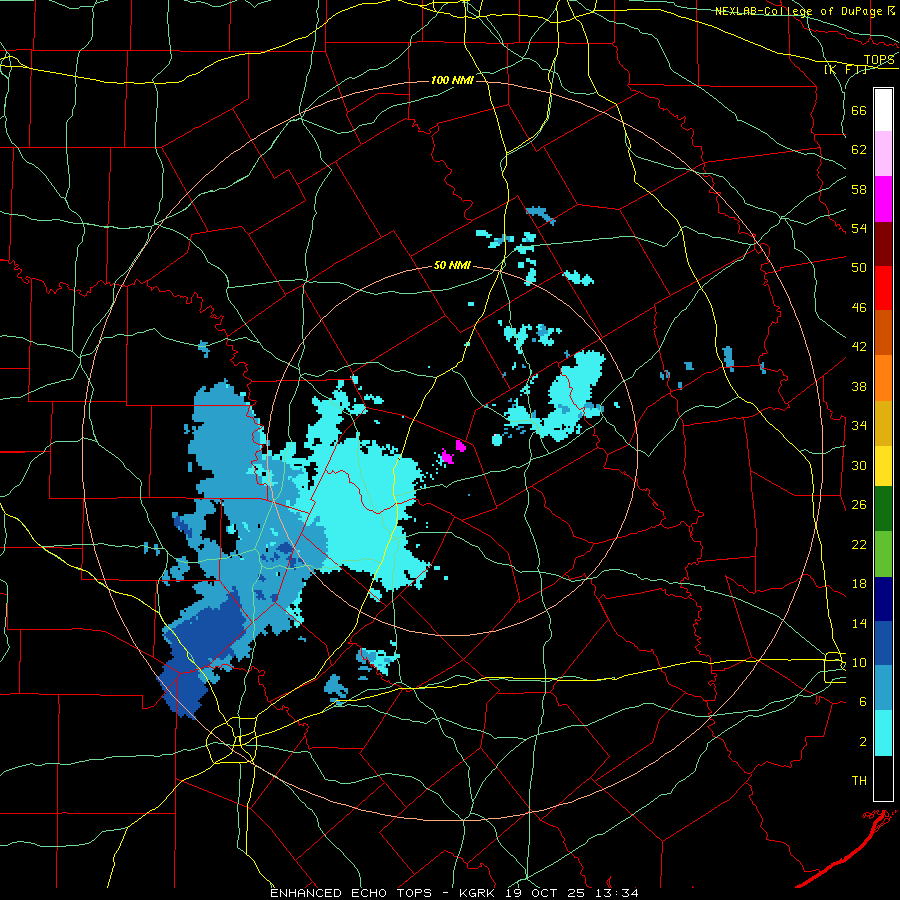This screenshot has height=900, width=900.
Task: Click the legend value "22"
Action: (x=859, y=544)
